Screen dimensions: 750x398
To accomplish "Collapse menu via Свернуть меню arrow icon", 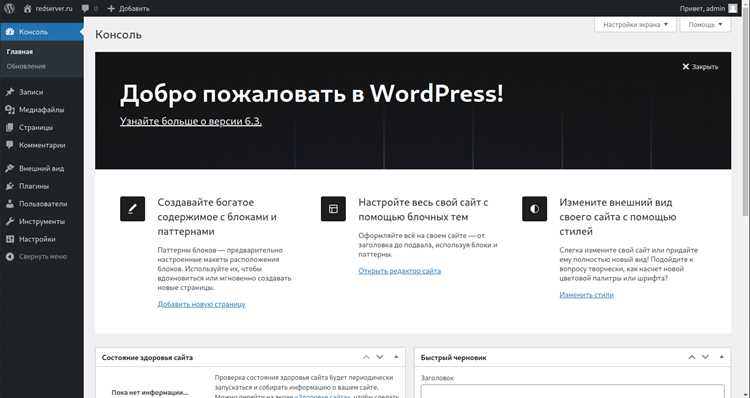I will [x=10, y=257].
